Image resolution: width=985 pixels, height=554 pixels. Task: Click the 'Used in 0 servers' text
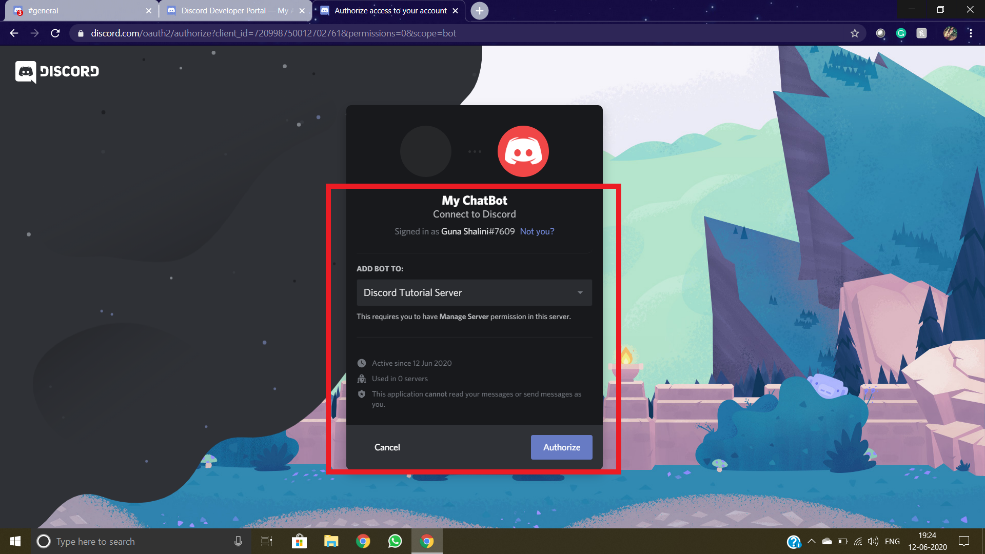click(400, 379)
